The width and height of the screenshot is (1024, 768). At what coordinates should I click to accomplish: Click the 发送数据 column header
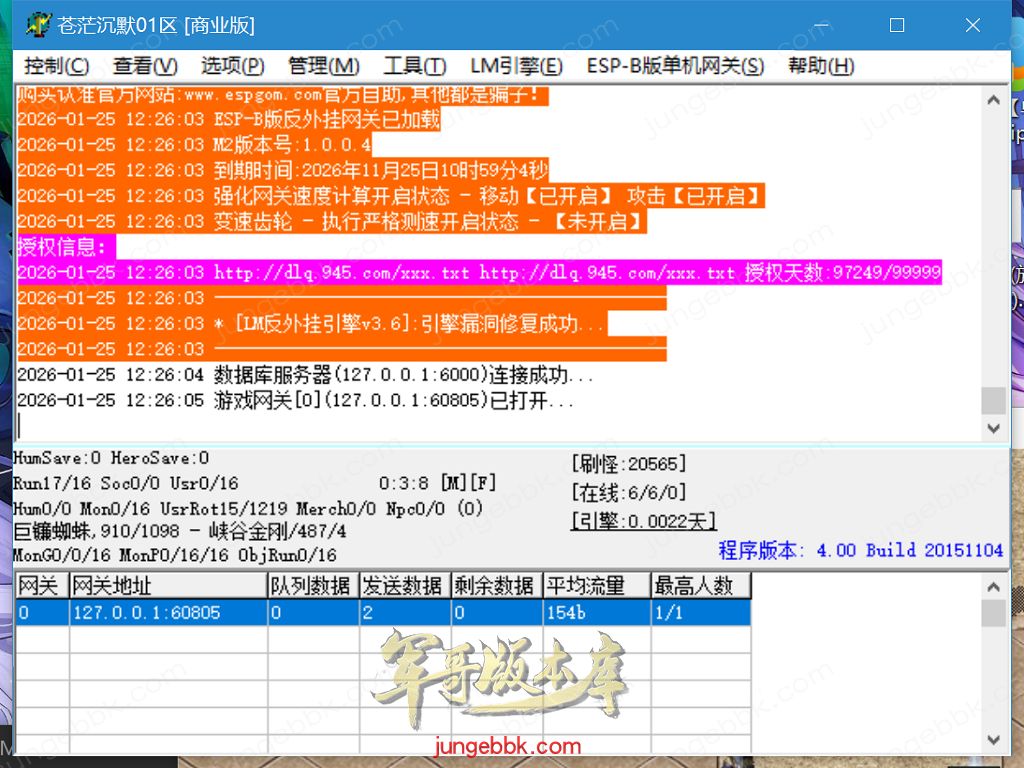pyautogui.click(x=404, y=585)
